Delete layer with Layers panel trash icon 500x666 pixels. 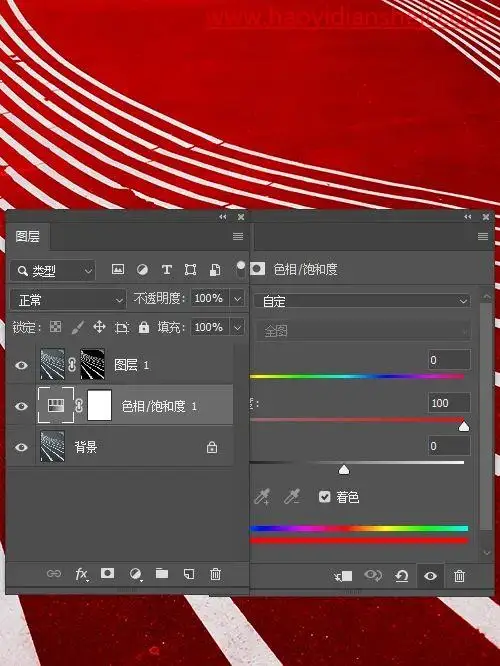pos(215,574)
